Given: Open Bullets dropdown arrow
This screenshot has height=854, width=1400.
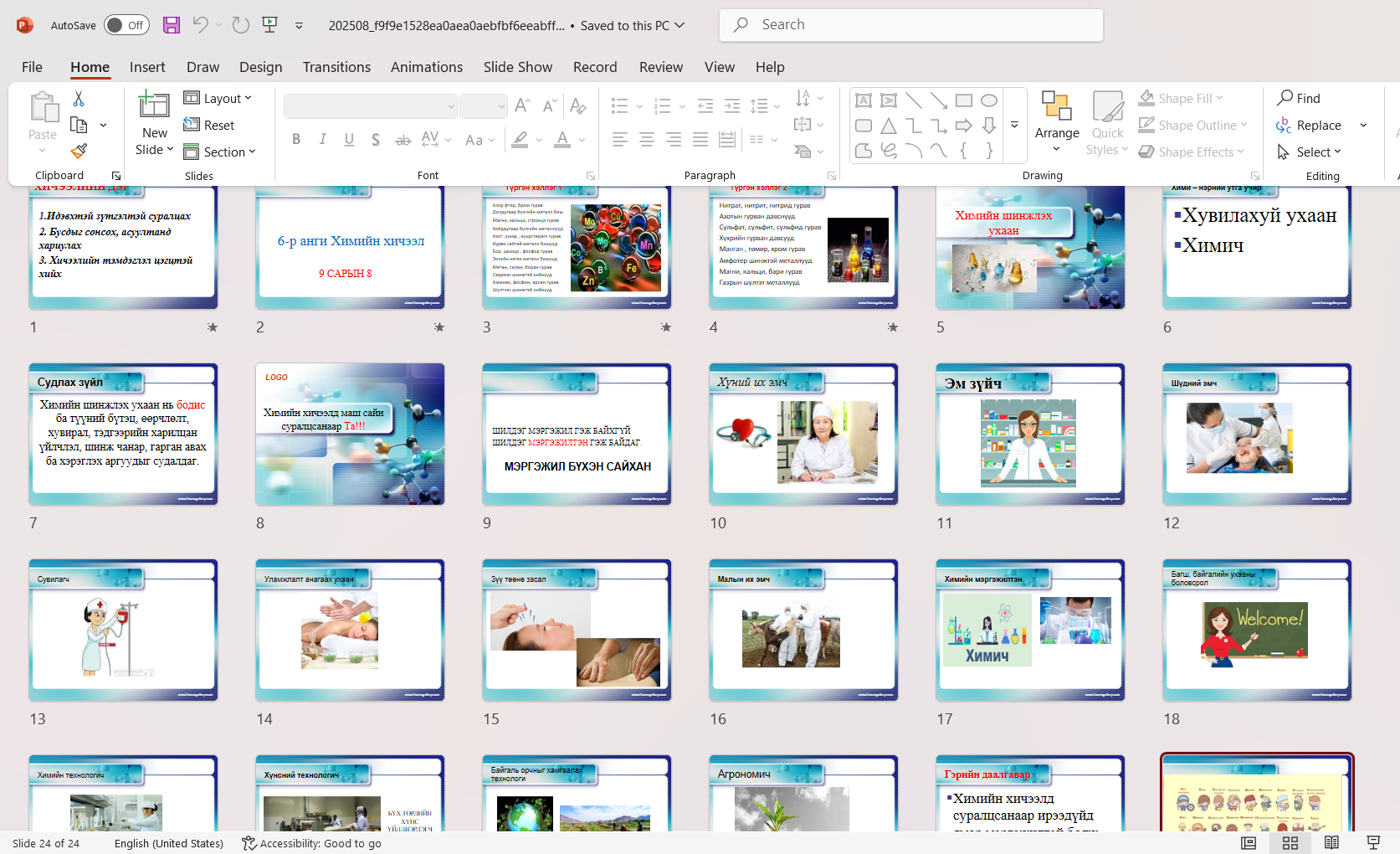Looking at the screenshot, I should [639, 106].
